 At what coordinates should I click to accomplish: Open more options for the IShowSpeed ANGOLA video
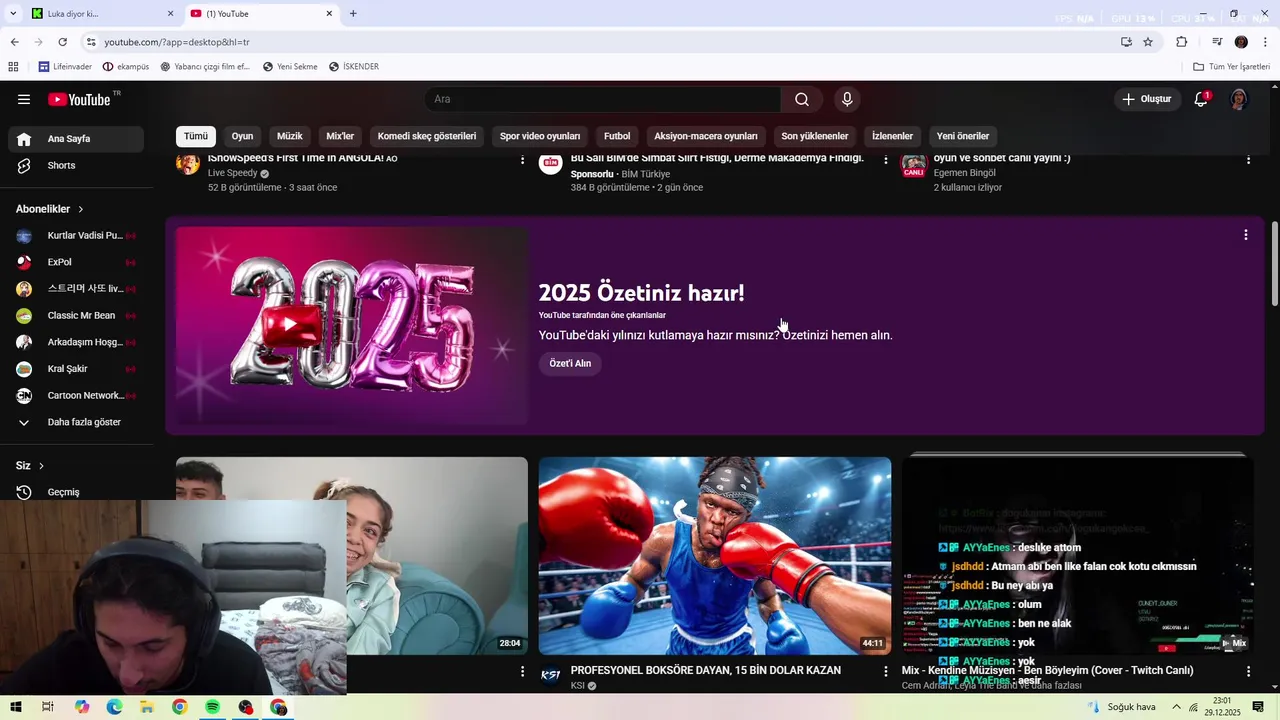(x=522, y=159)
